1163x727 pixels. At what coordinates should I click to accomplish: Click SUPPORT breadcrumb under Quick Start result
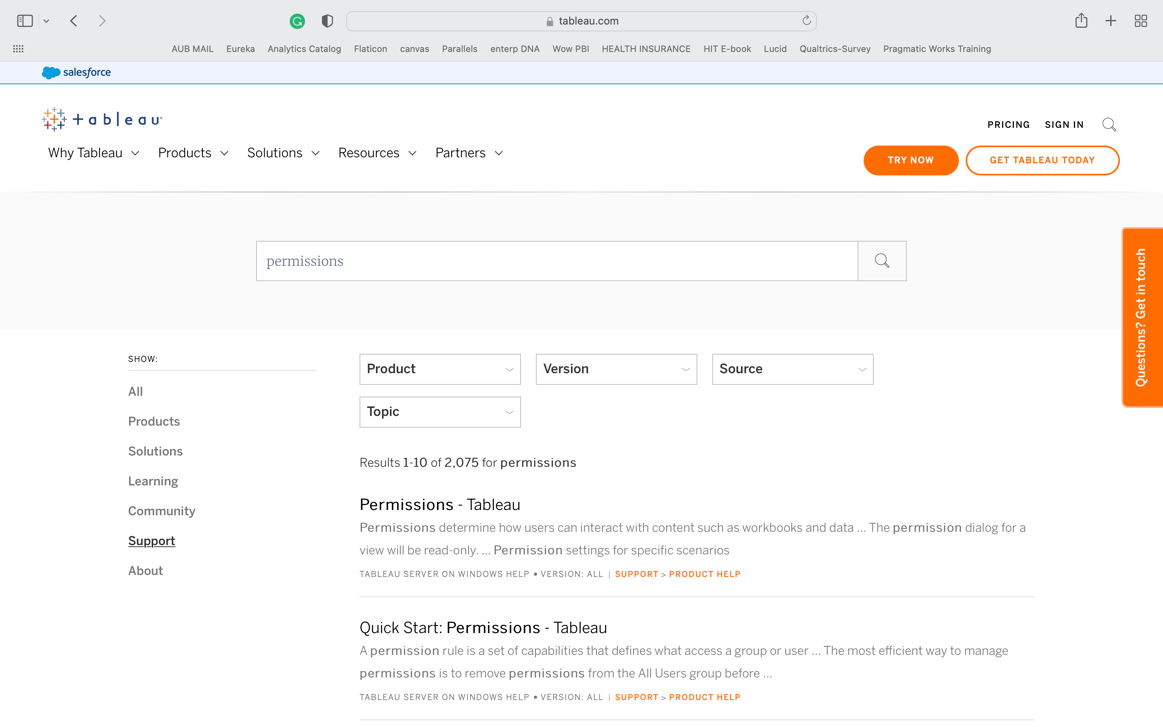click(x=636, y=697)
